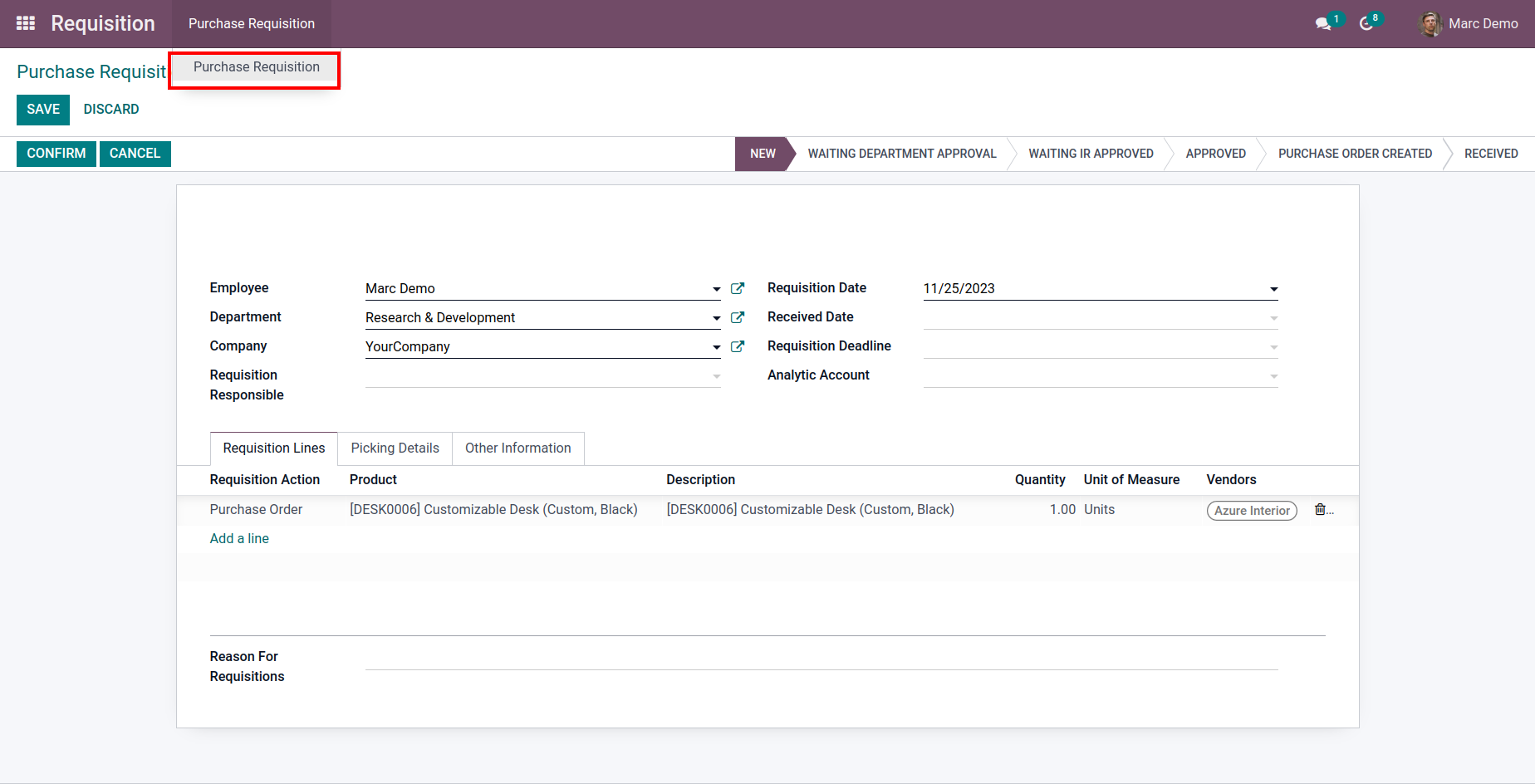Click Reason For Requisitions input field
The image size is (1535, 784).
[821, 659]
